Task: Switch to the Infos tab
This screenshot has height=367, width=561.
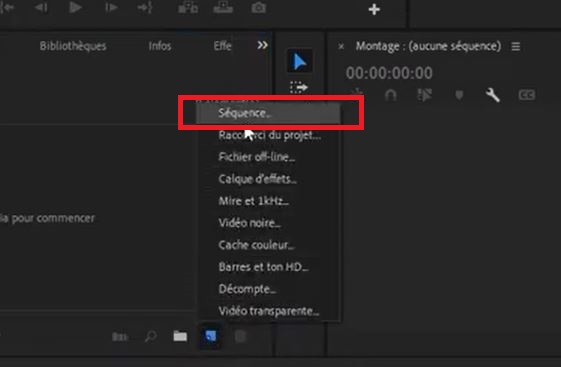Action: point(160,46)
